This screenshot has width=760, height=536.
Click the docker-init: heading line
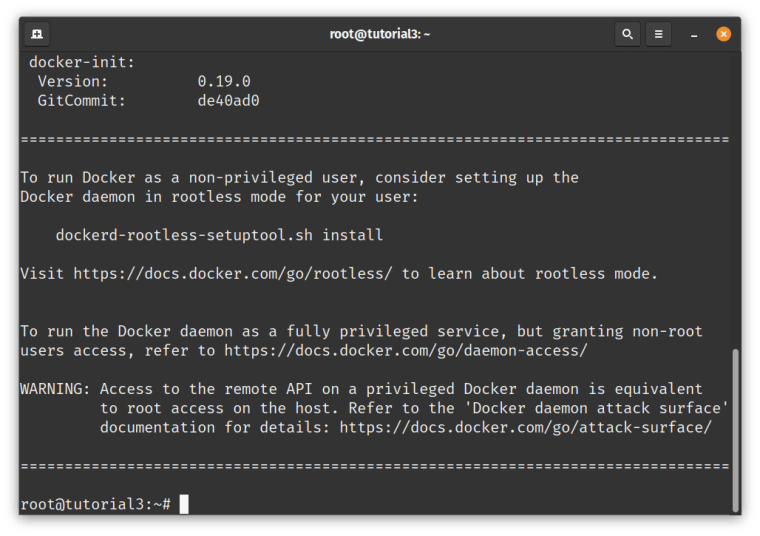(81, 62)
